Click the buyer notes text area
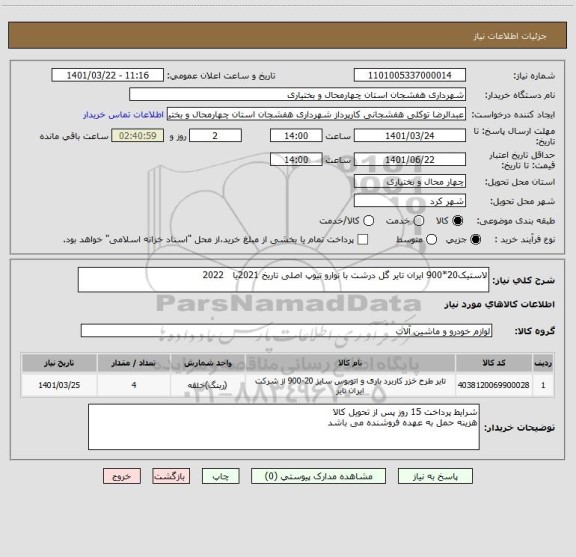This screenshot has height=557, width=576. coord(284,427)
